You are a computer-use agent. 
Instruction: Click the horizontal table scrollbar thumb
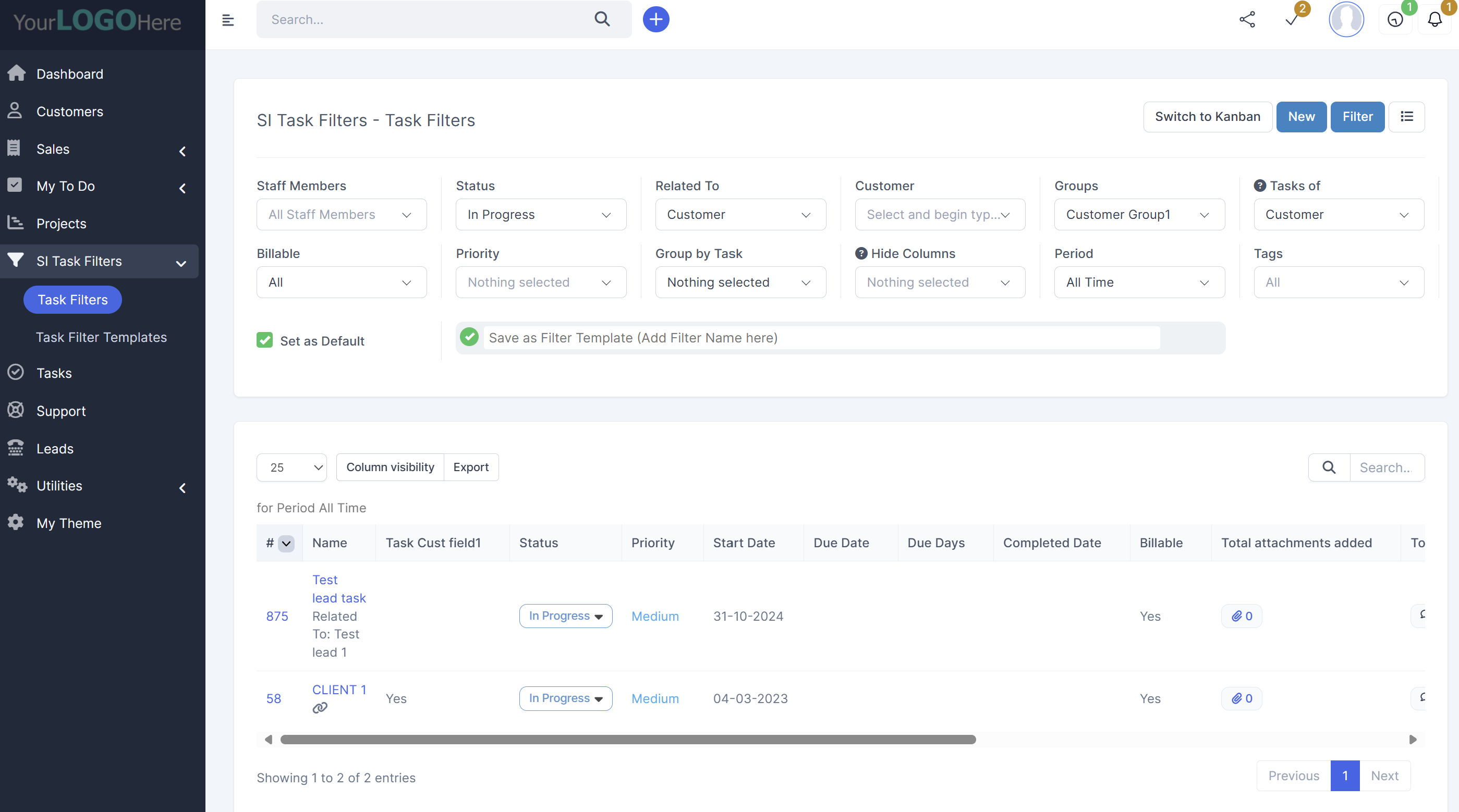(627, 740)
